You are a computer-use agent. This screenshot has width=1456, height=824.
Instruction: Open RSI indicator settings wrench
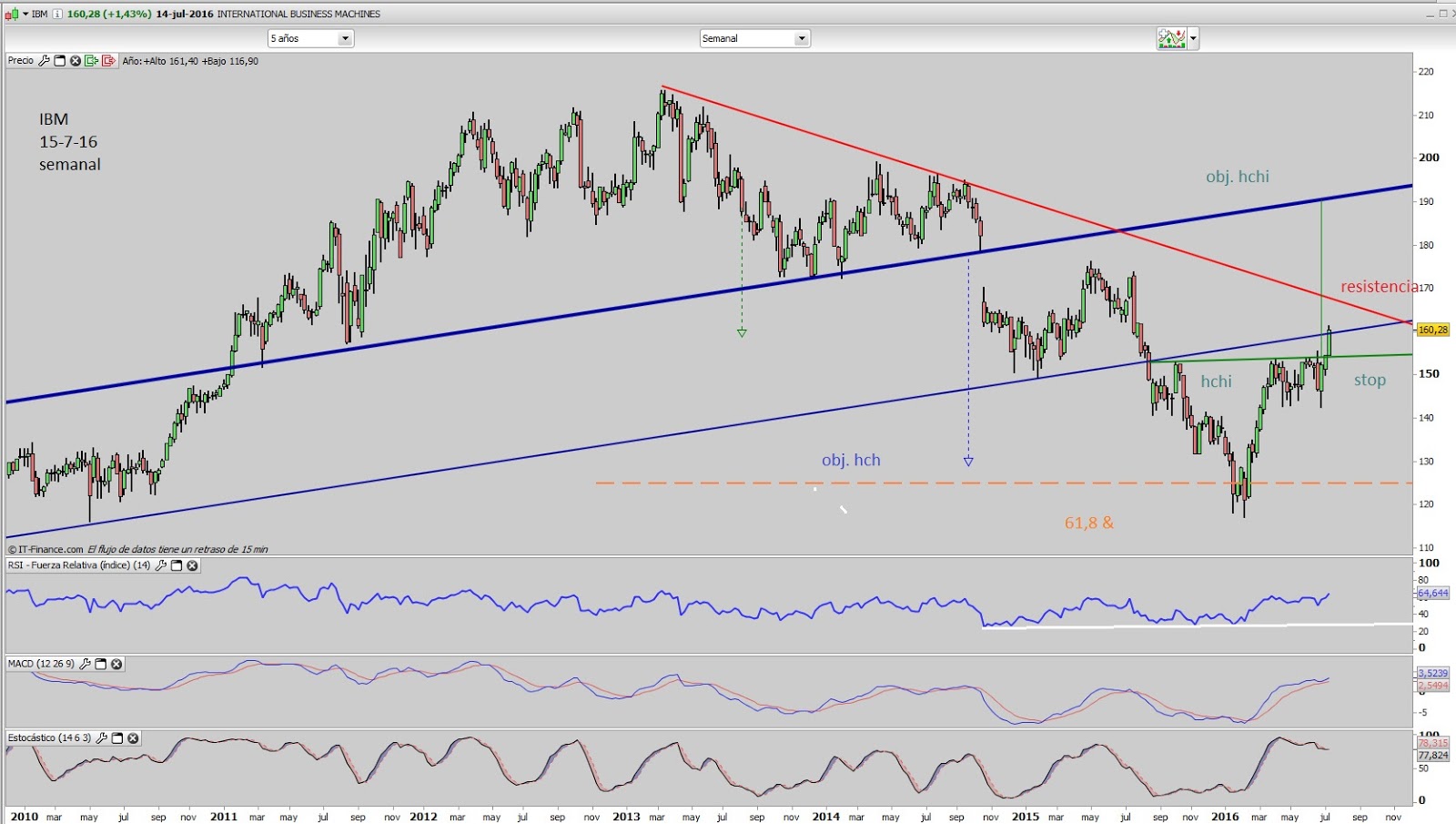coord(161,565)
